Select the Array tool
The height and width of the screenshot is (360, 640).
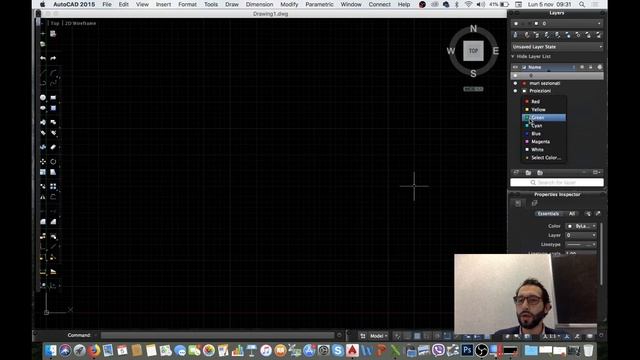click(x=53, y=187)
